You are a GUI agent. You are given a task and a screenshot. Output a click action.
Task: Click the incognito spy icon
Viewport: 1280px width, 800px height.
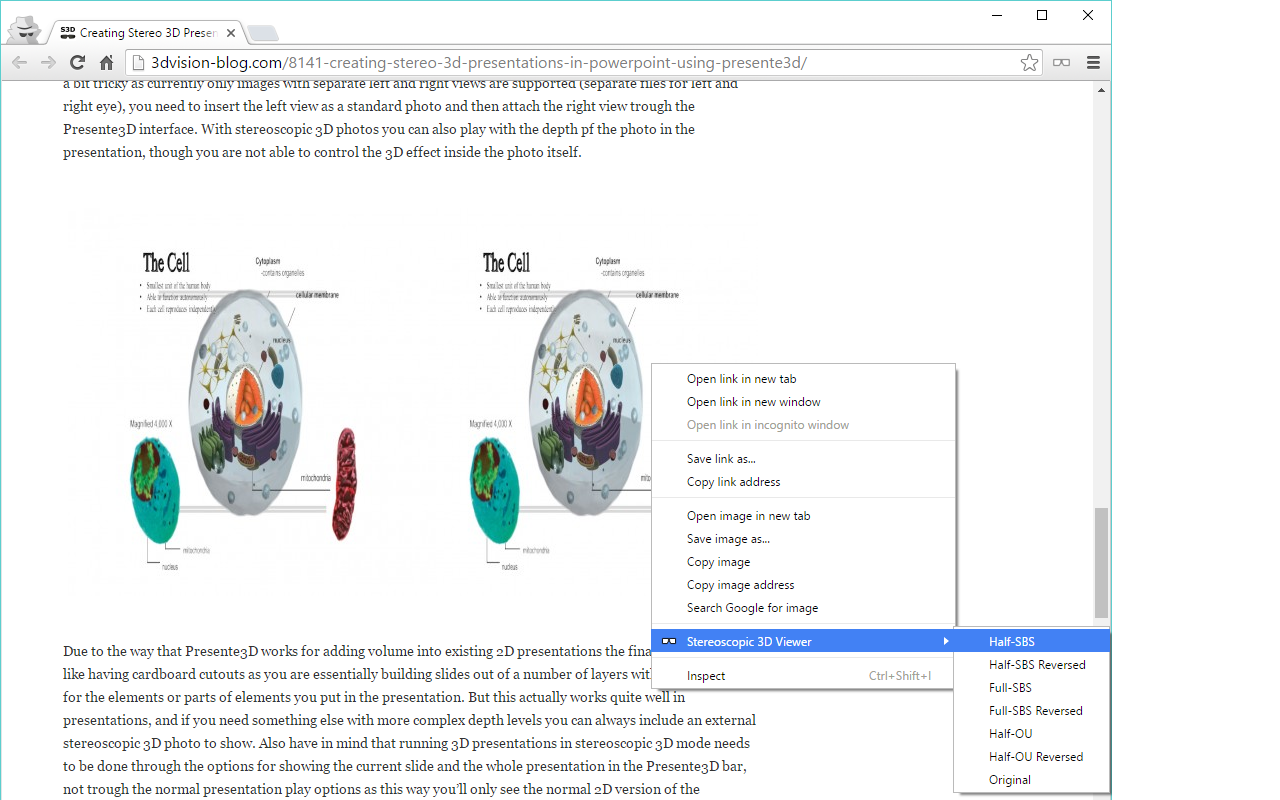pyautogui.click(x=24, y=28)
